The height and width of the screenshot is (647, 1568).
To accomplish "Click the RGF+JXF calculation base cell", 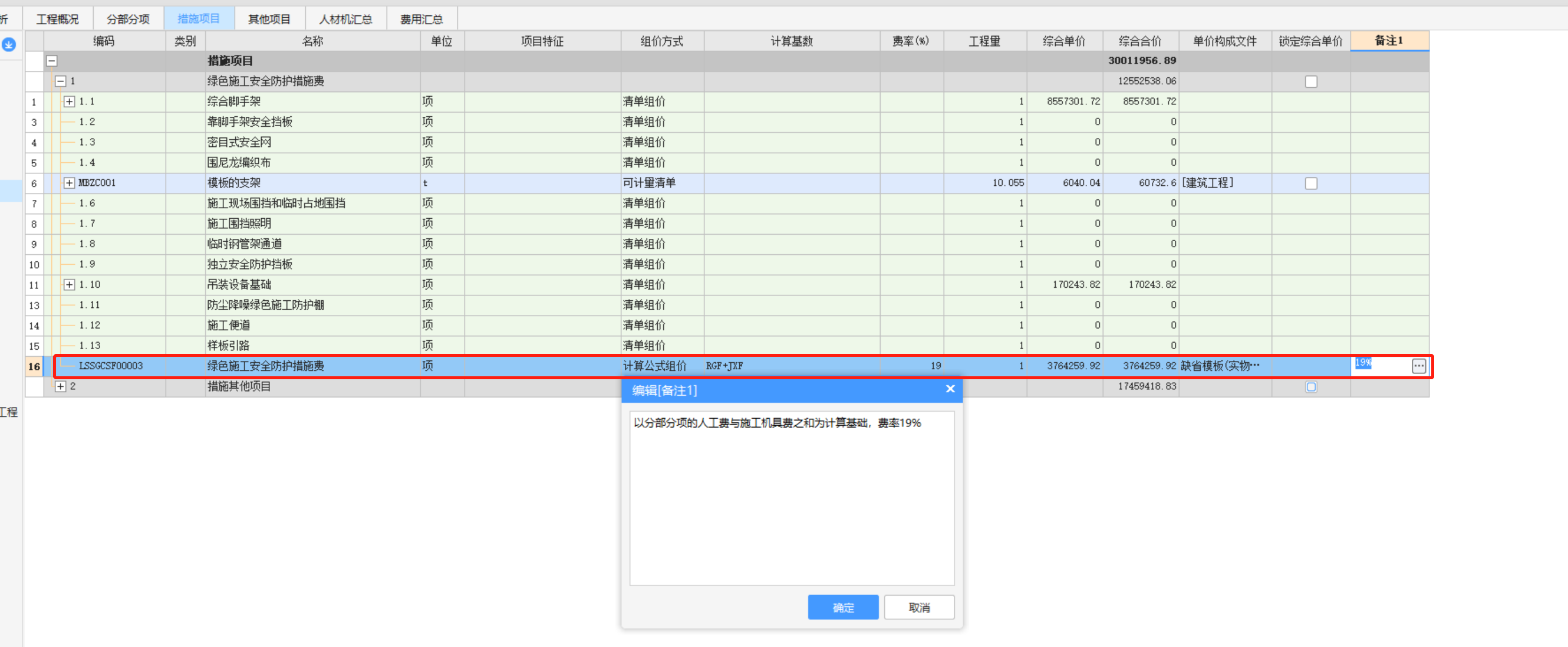I will click(x=792, y=366).
